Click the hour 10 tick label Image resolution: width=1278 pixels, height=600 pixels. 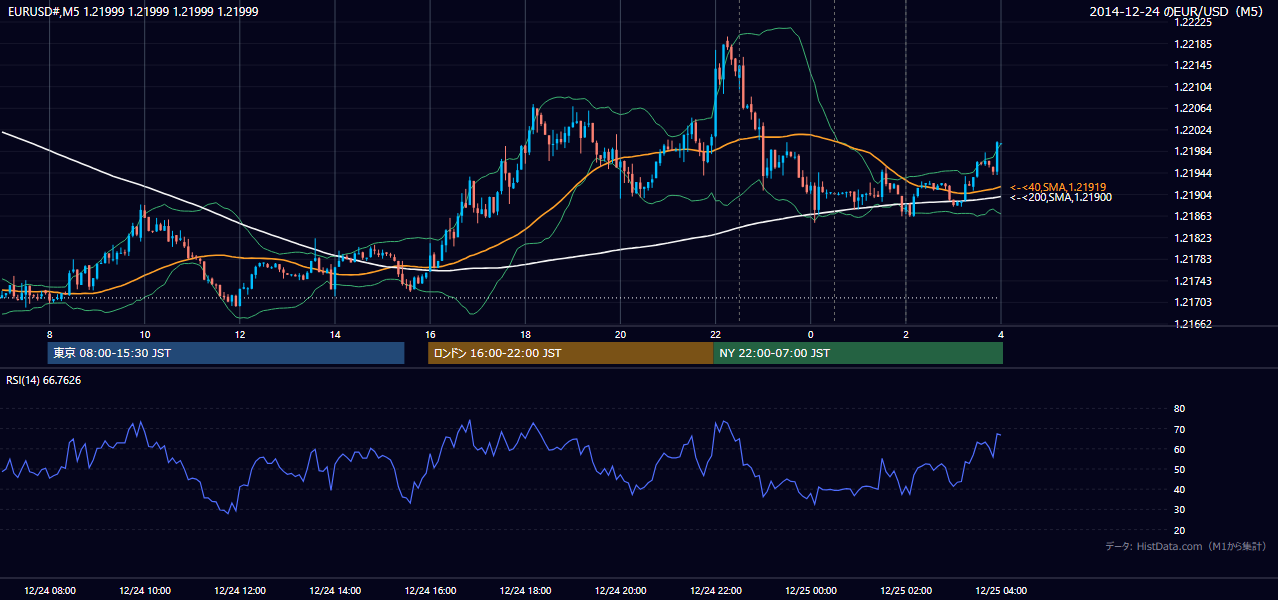click(144, 334)
